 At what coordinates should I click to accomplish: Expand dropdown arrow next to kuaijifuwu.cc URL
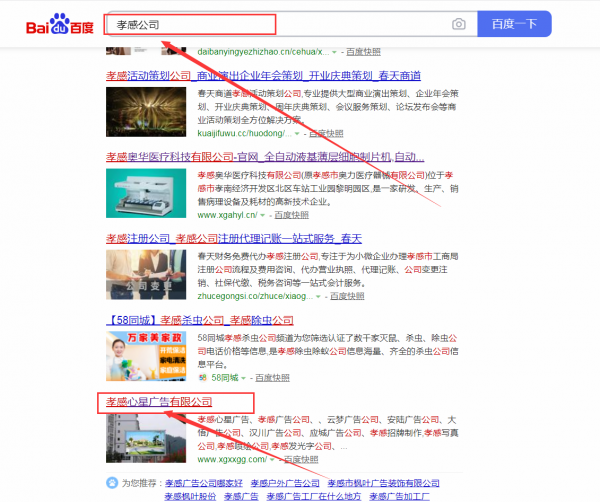pos(296,133)
